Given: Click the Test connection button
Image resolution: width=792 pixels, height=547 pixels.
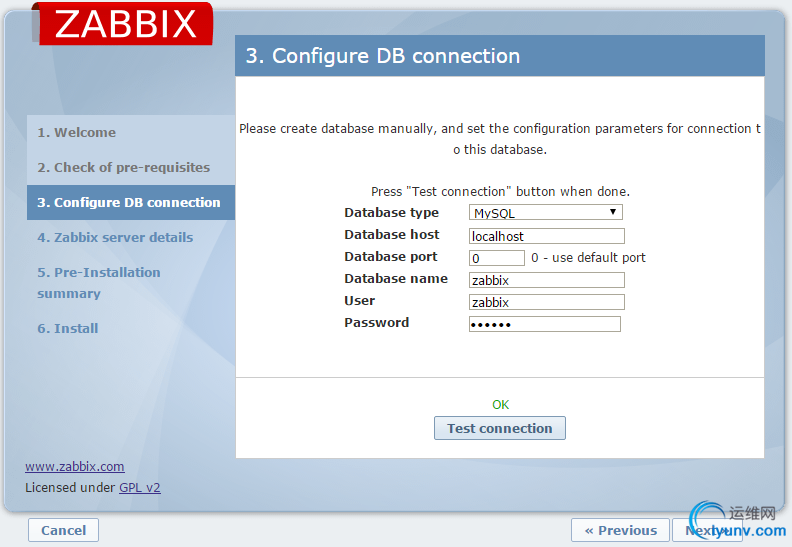Looking at the screenshot, I should click(500, 428).
